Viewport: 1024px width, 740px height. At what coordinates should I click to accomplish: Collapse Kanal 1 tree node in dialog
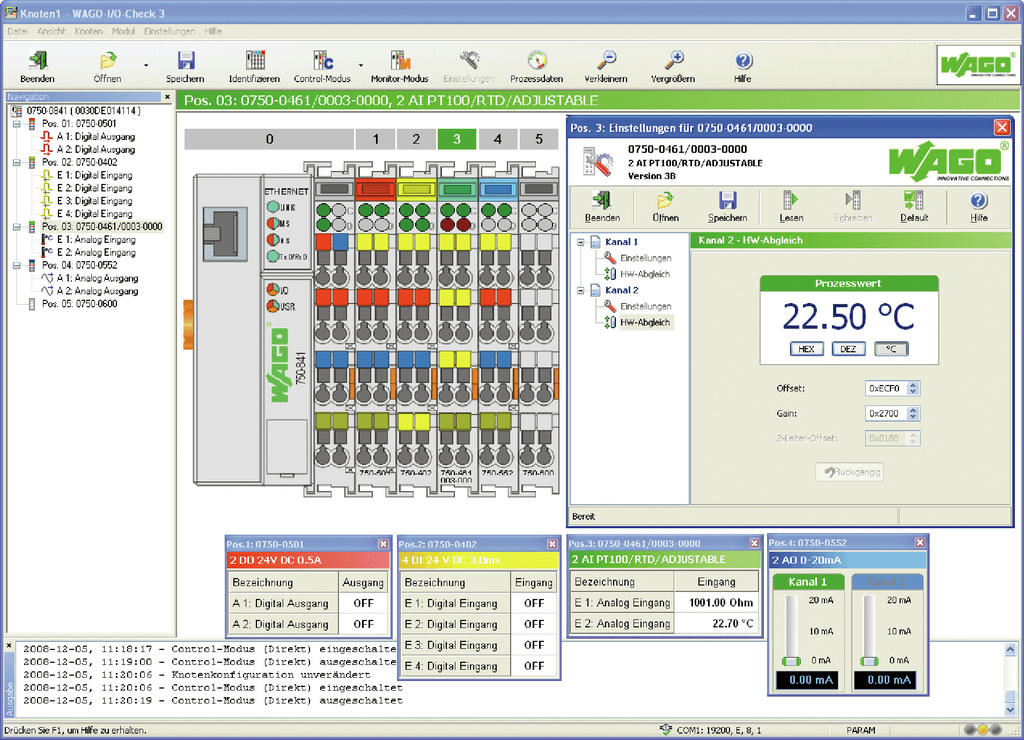[x=580, y=242]
